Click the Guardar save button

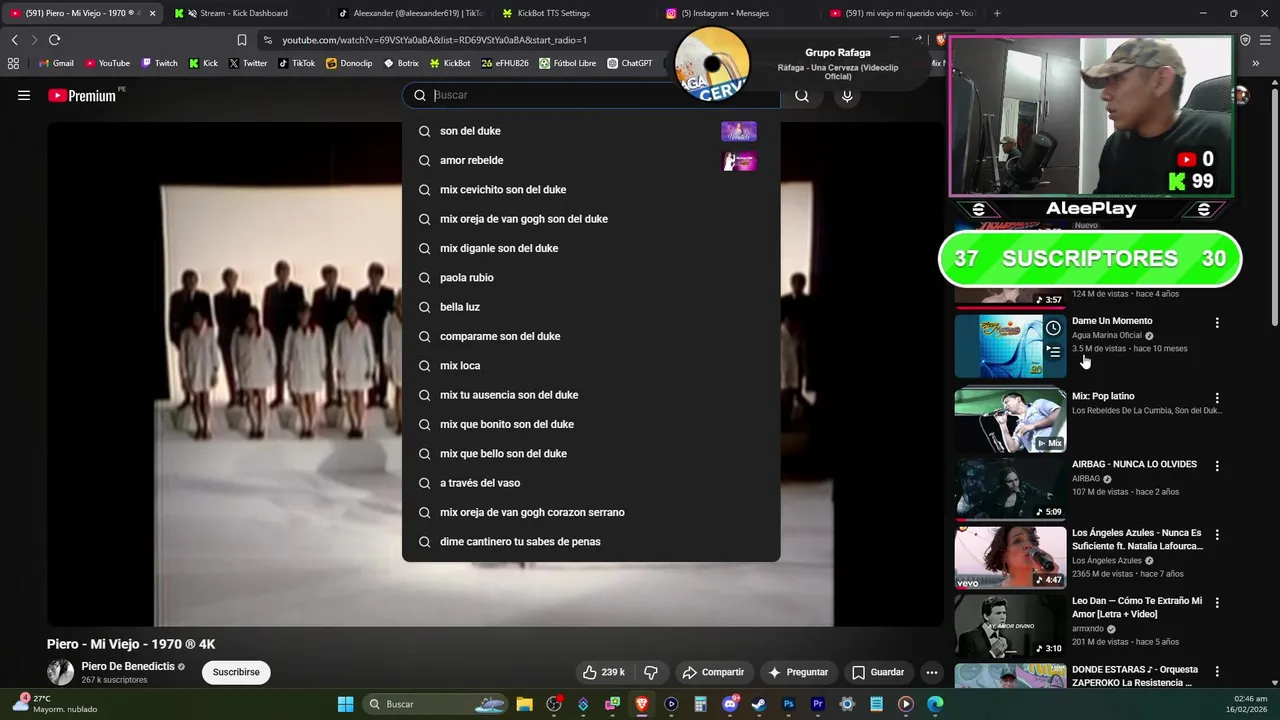877,672
